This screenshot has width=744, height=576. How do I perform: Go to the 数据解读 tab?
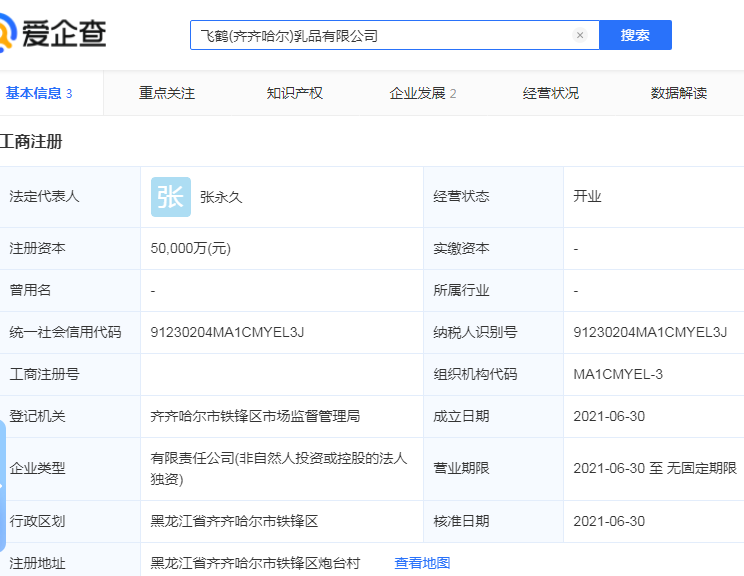coord(679,93)
